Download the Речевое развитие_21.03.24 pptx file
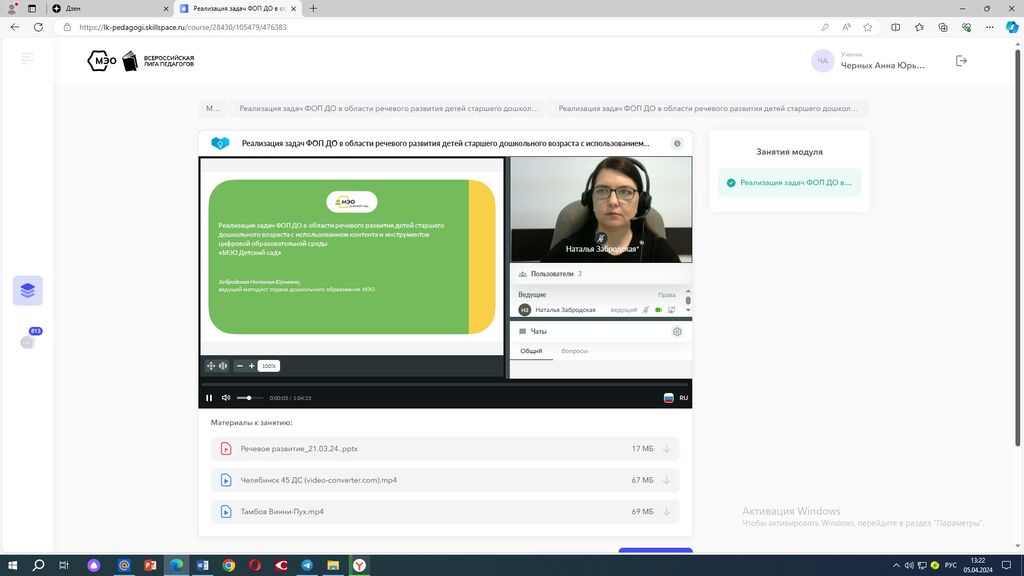The height and width of the screenshot is (576, 1024). (x=666, y=449)
